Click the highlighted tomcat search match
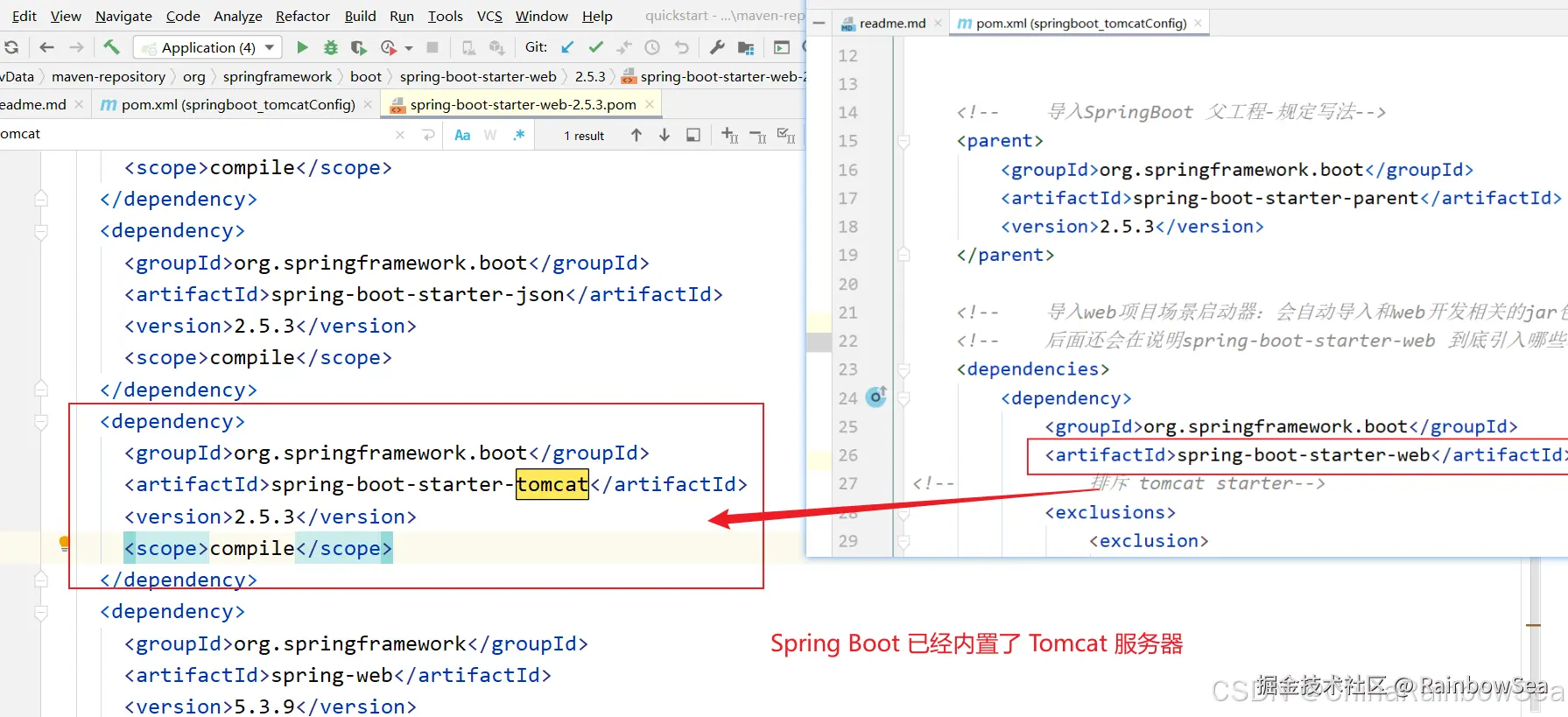 click(x=552, y=484)
